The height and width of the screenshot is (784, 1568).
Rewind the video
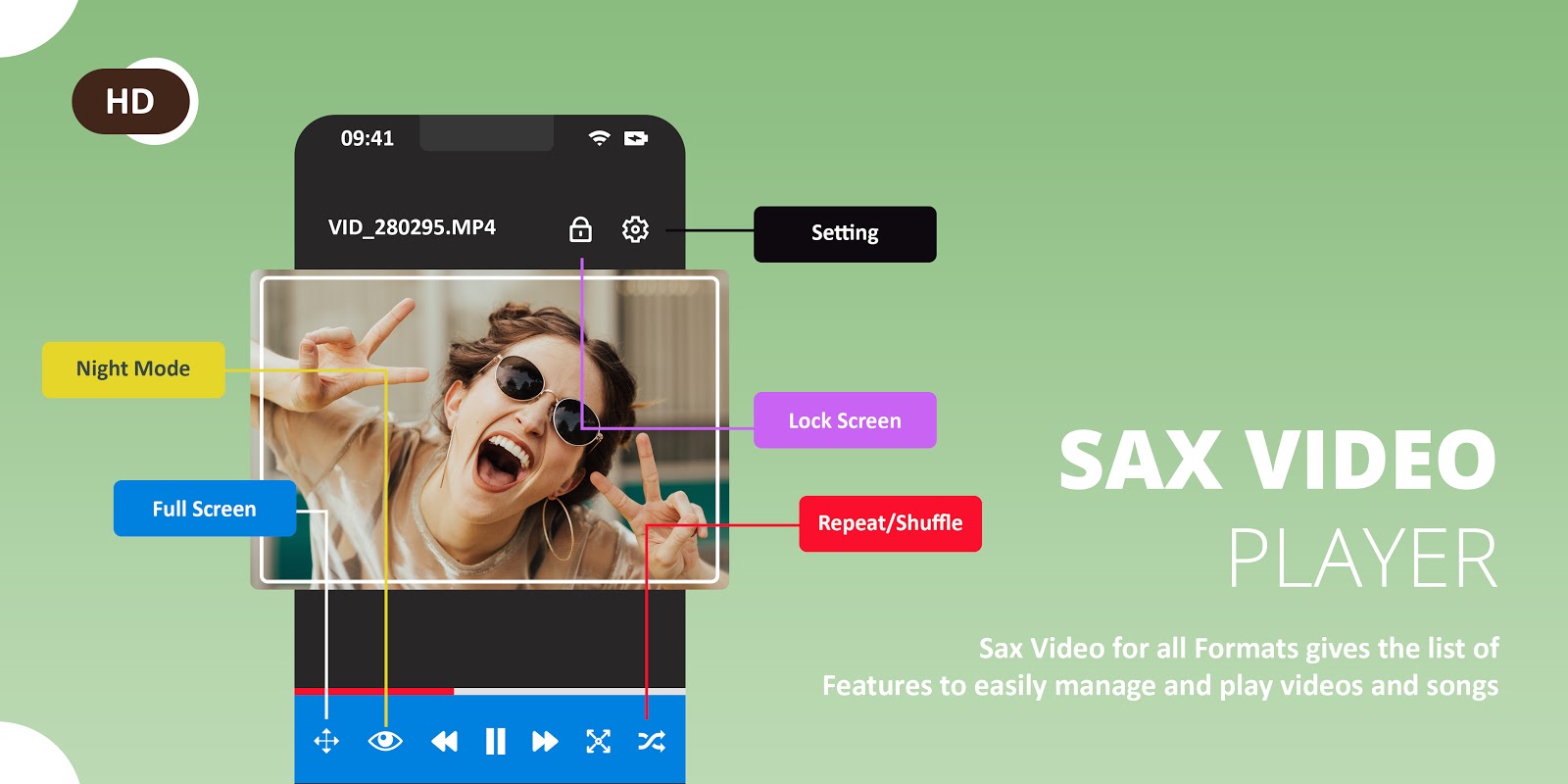point(445,741)
